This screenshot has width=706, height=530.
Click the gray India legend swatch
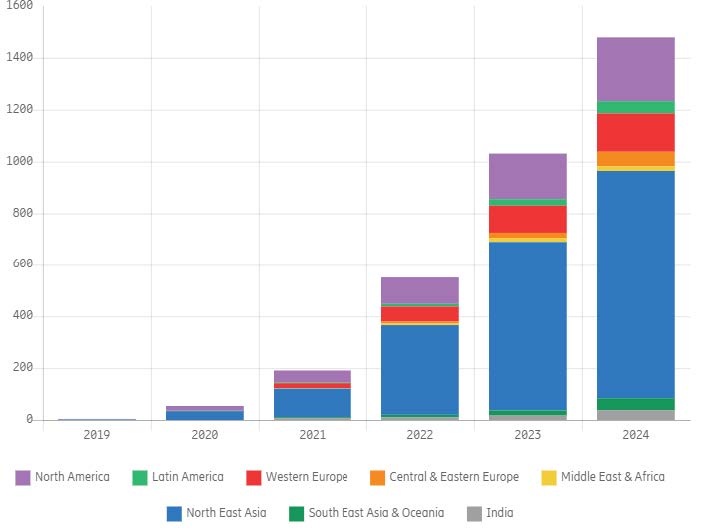pos(474,513)
